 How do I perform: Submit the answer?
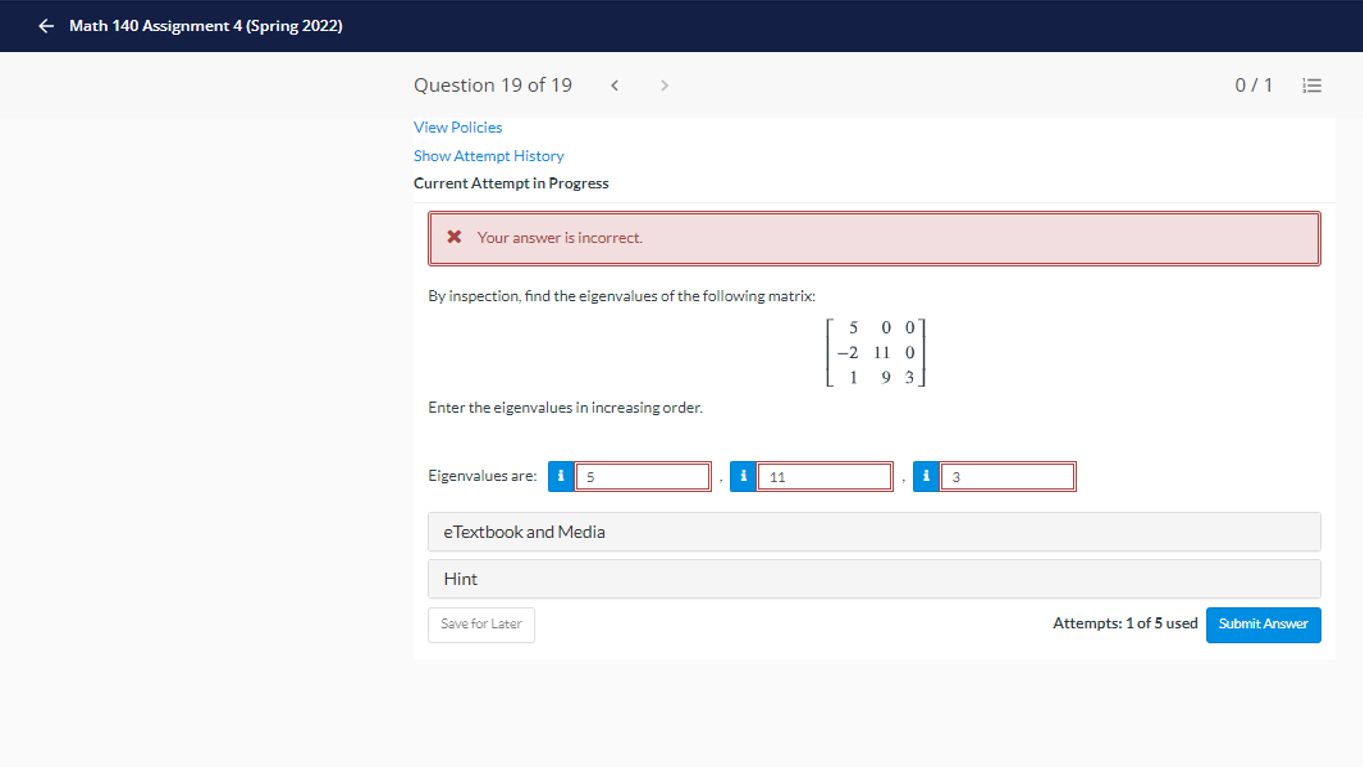click(x=1263, y=624)
